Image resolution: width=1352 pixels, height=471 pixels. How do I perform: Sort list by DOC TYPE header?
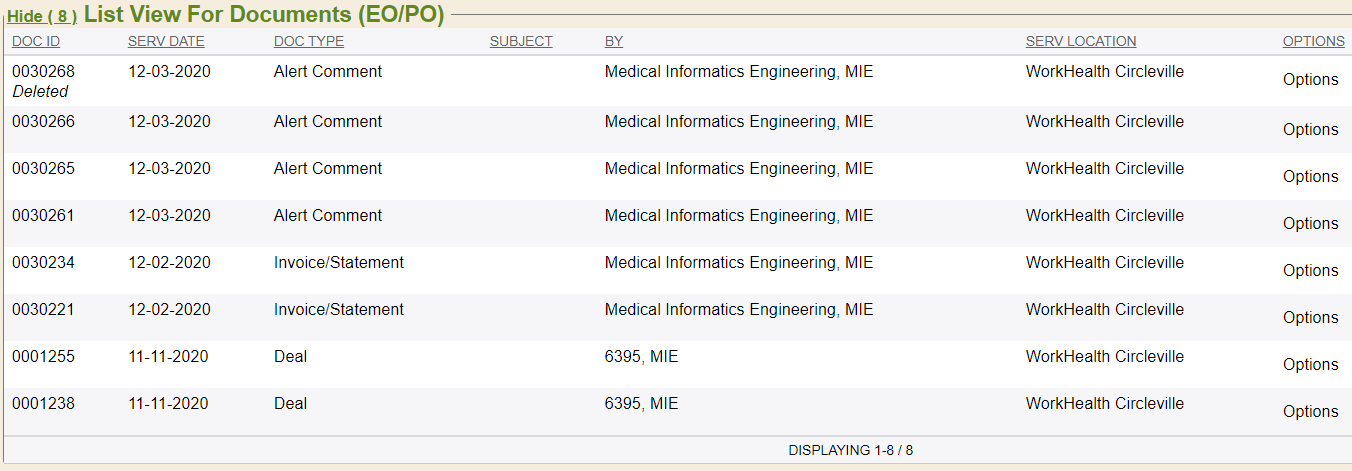pyautogui.click(x=309, y=41)
